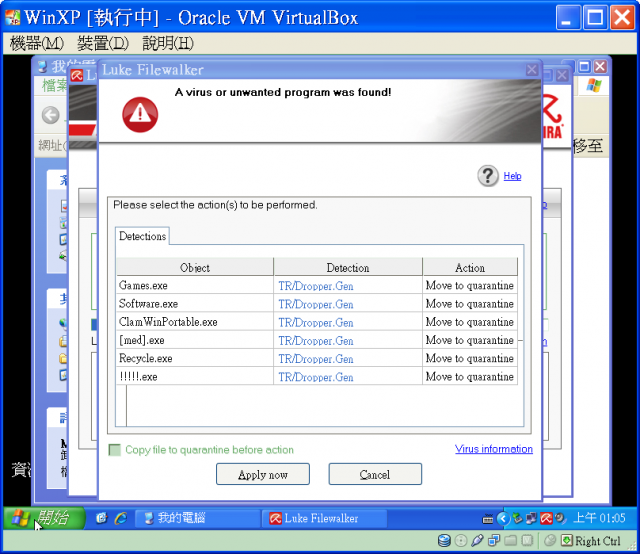Switch to 我的電腦 taskbar button
The width and height of the screenshot is (640, 554).
tap(197, 518)
